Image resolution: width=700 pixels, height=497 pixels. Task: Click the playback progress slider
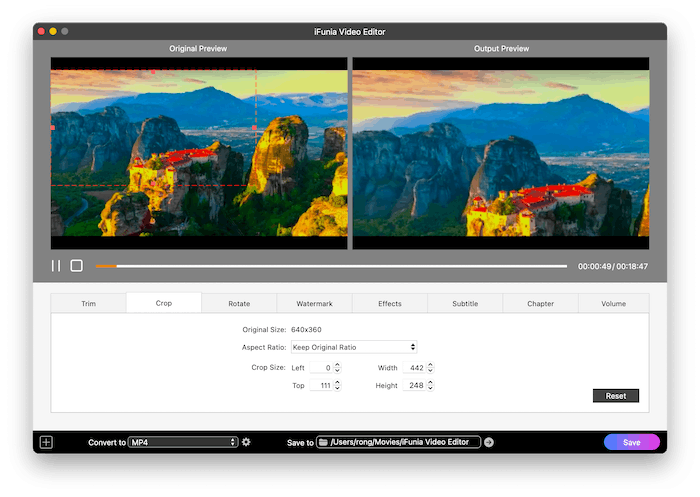[330, 266]
